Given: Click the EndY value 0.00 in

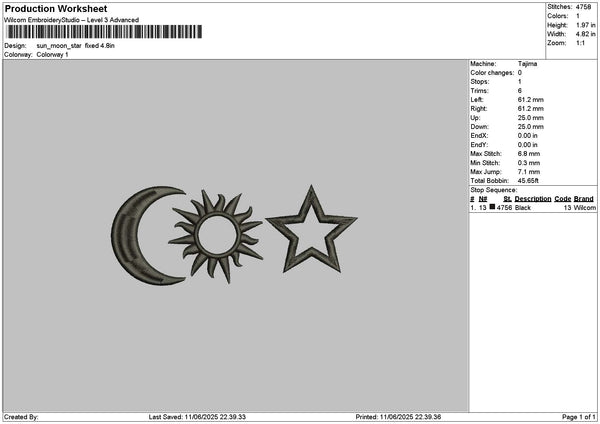Looking at the screenshot, I should [x=528, y=145].
